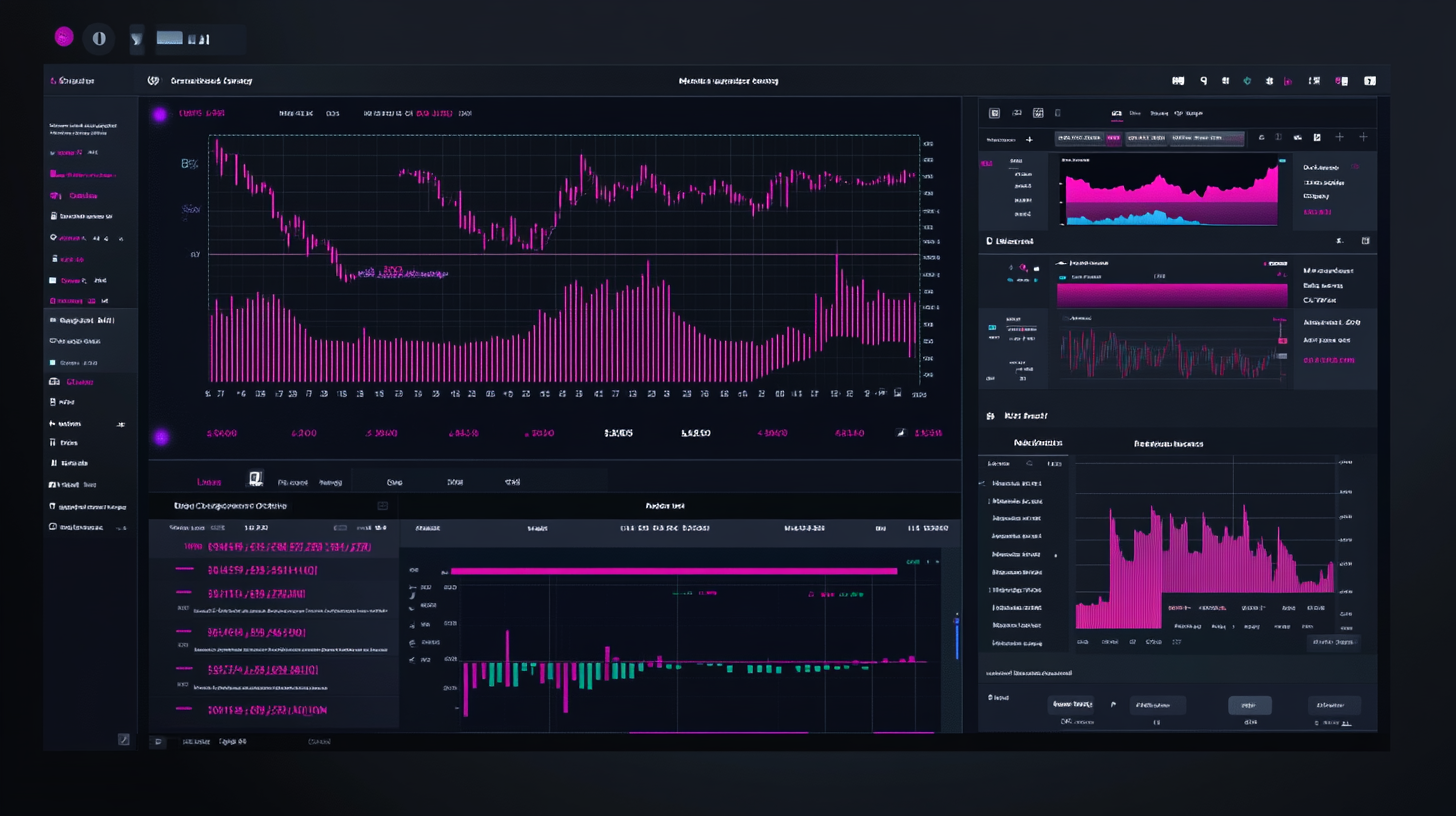Click the first button in bottom-right button row
1456x816 pixels.
point(1071,705)
